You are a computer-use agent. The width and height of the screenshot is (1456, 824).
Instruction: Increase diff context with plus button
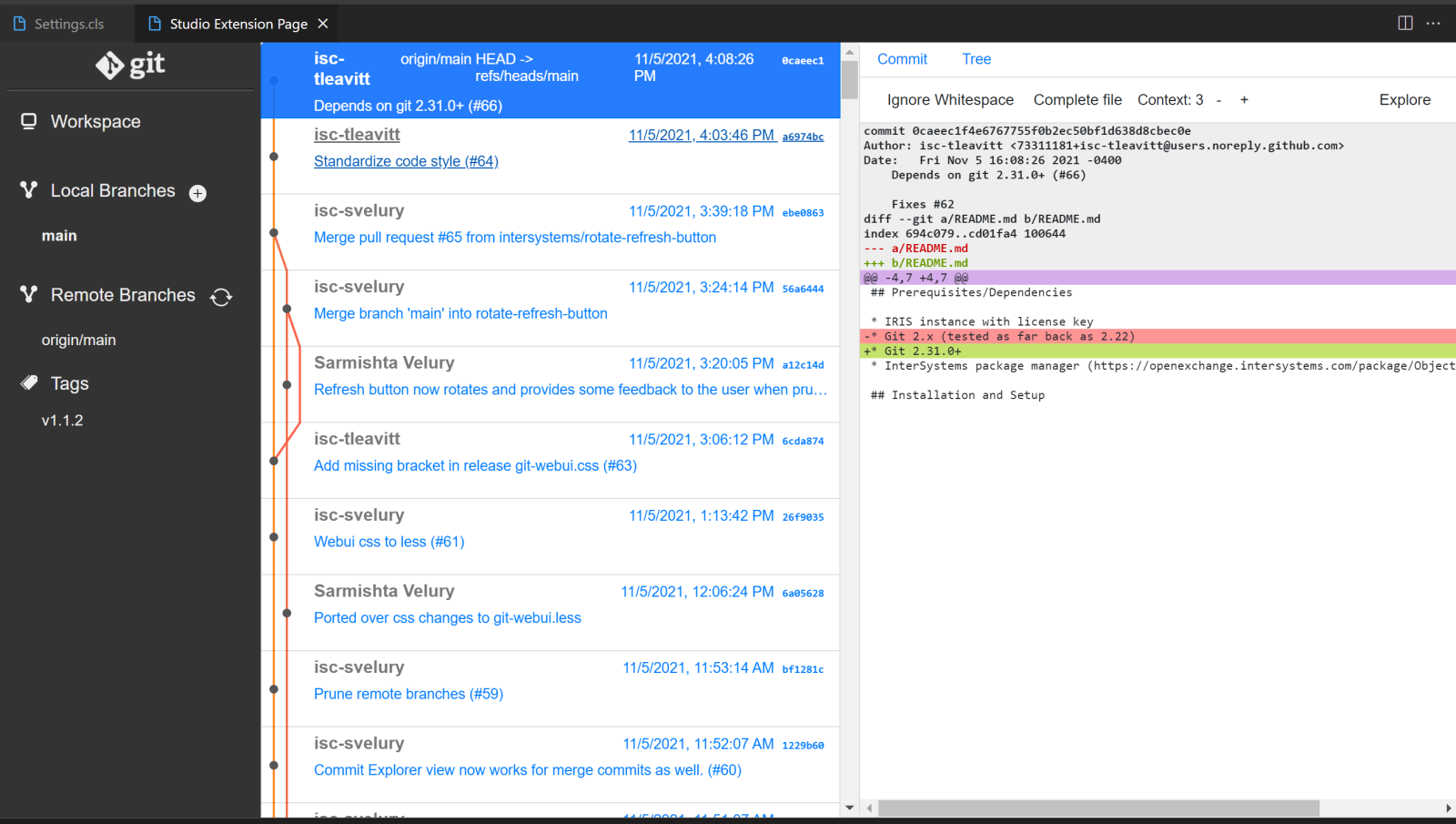click(1244, 100)
